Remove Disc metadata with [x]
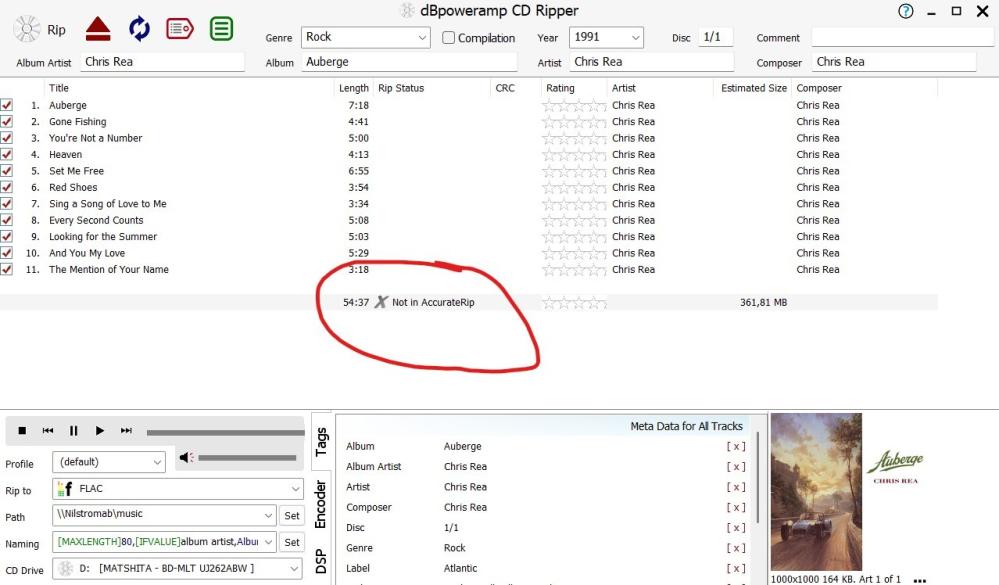Image resolution: width=999 pixels, height=585 pixels. click(x=736, y=528)
